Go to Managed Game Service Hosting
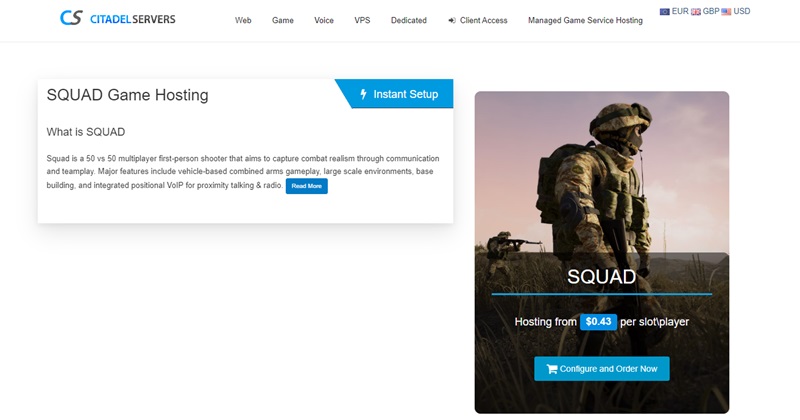The width and height of the screenshot is (800, 420). pyautogui.click(x=585, y=20)
